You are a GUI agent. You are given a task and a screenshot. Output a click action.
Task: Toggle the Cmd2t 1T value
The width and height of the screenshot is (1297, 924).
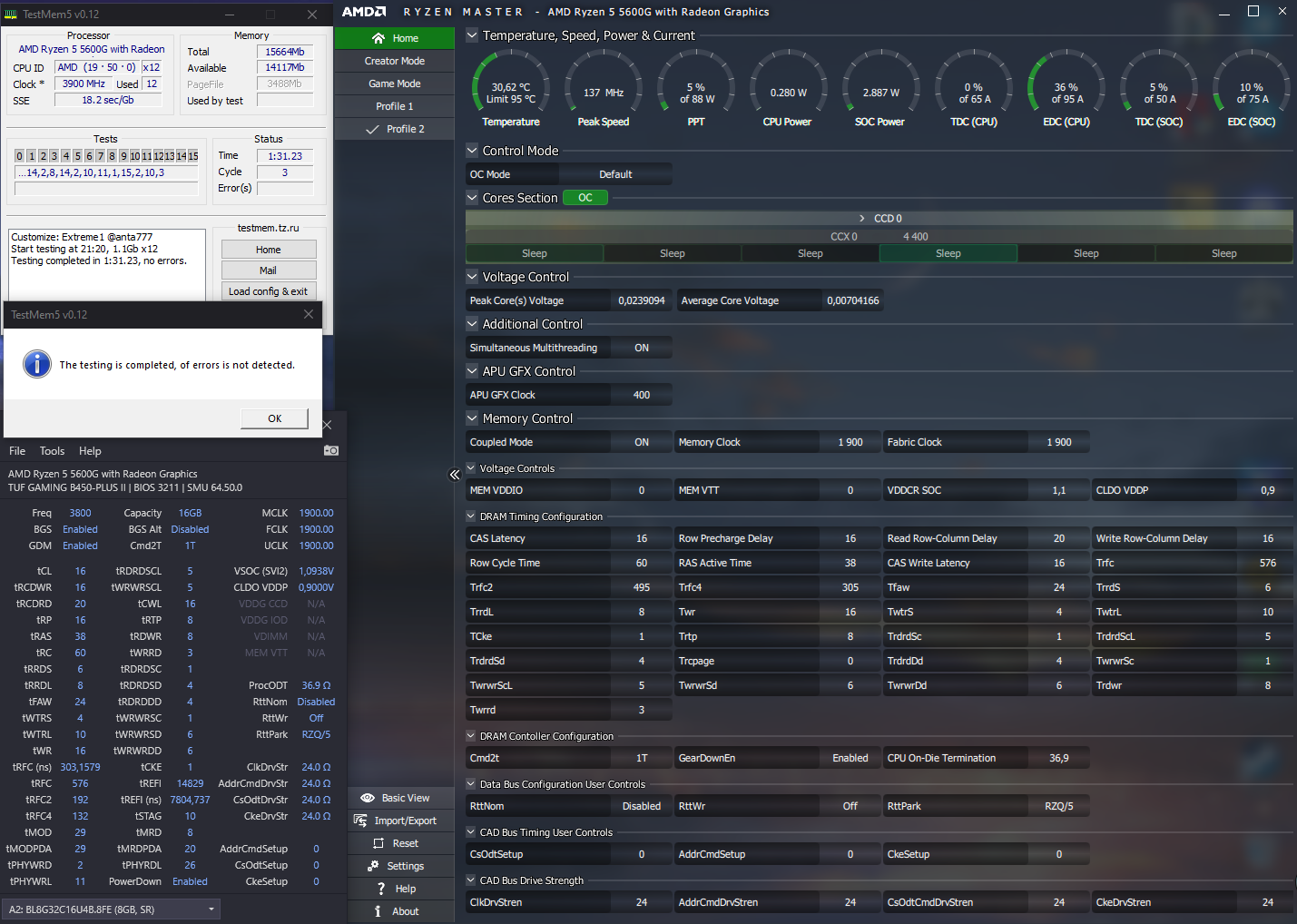click(x=642, y=758)
